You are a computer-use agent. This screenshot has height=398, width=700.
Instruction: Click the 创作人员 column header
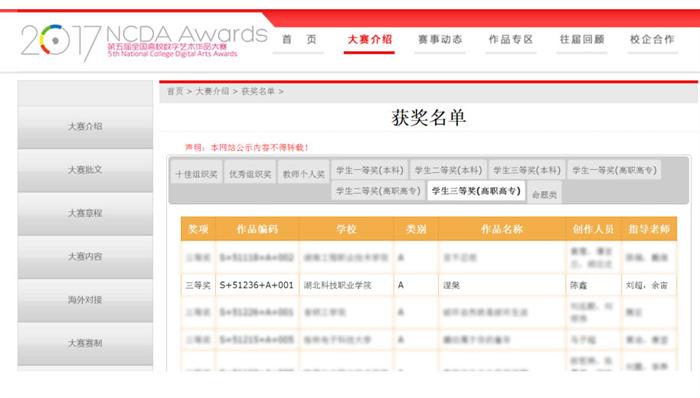593,229
